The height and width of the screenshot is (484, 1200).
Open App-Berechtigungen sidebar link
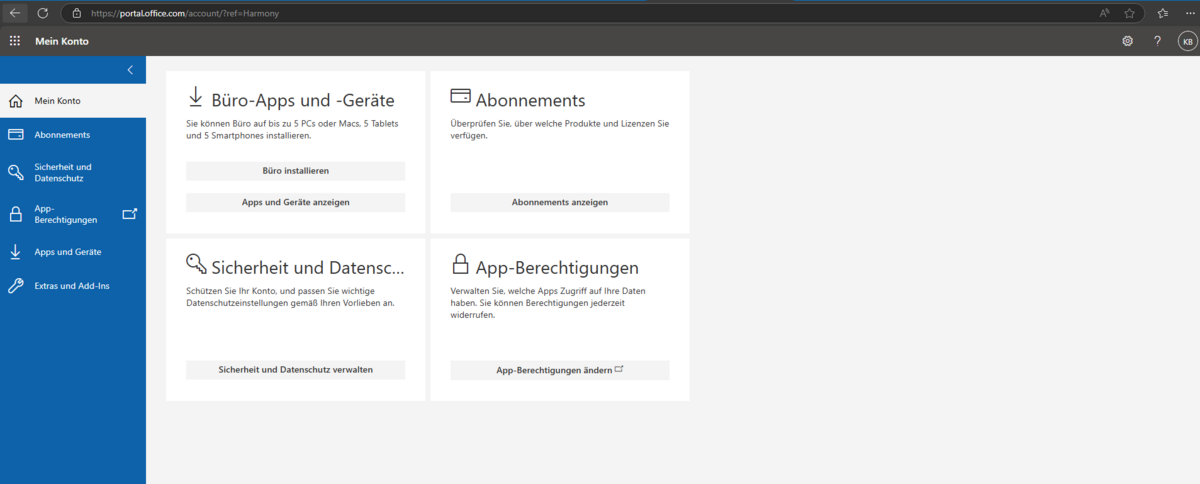[64, 214]
